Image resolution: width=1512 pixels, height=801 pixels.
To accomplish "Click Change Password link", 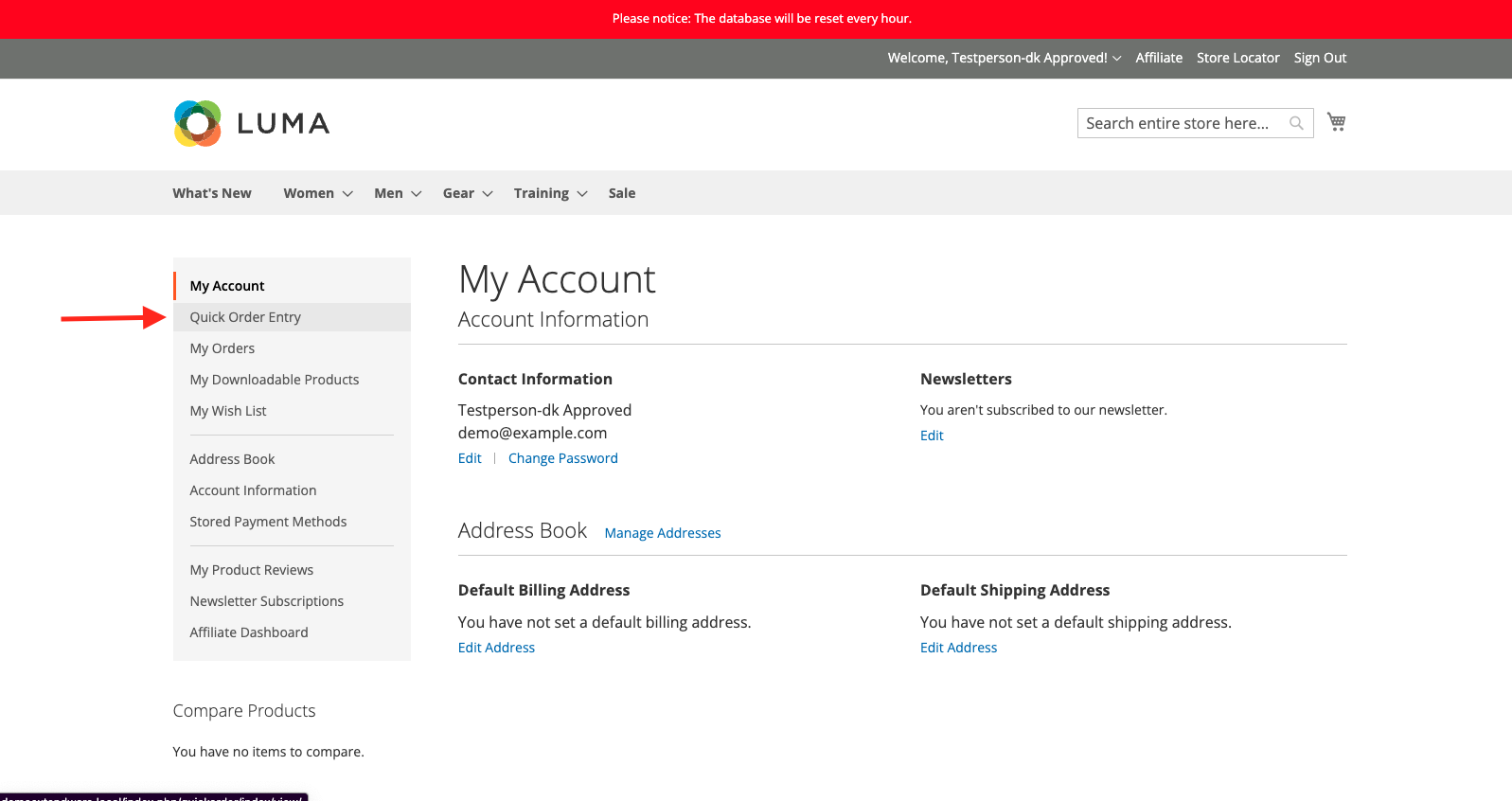I will point(563,458).
